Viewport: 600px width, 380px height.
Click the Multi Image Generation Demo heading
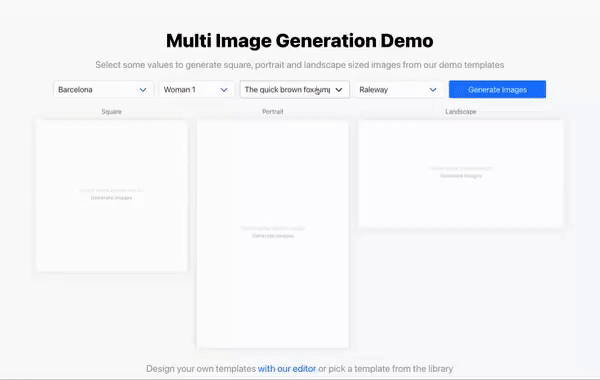tap(300, 41)
